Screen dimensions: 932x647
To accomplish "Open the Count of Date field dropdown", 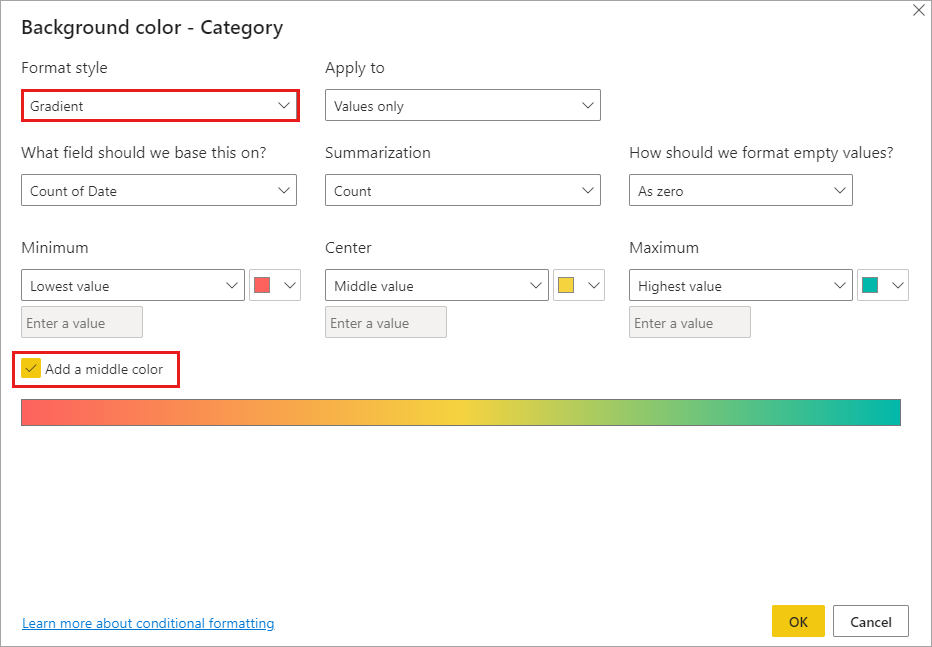I will [x=159, y=190].
